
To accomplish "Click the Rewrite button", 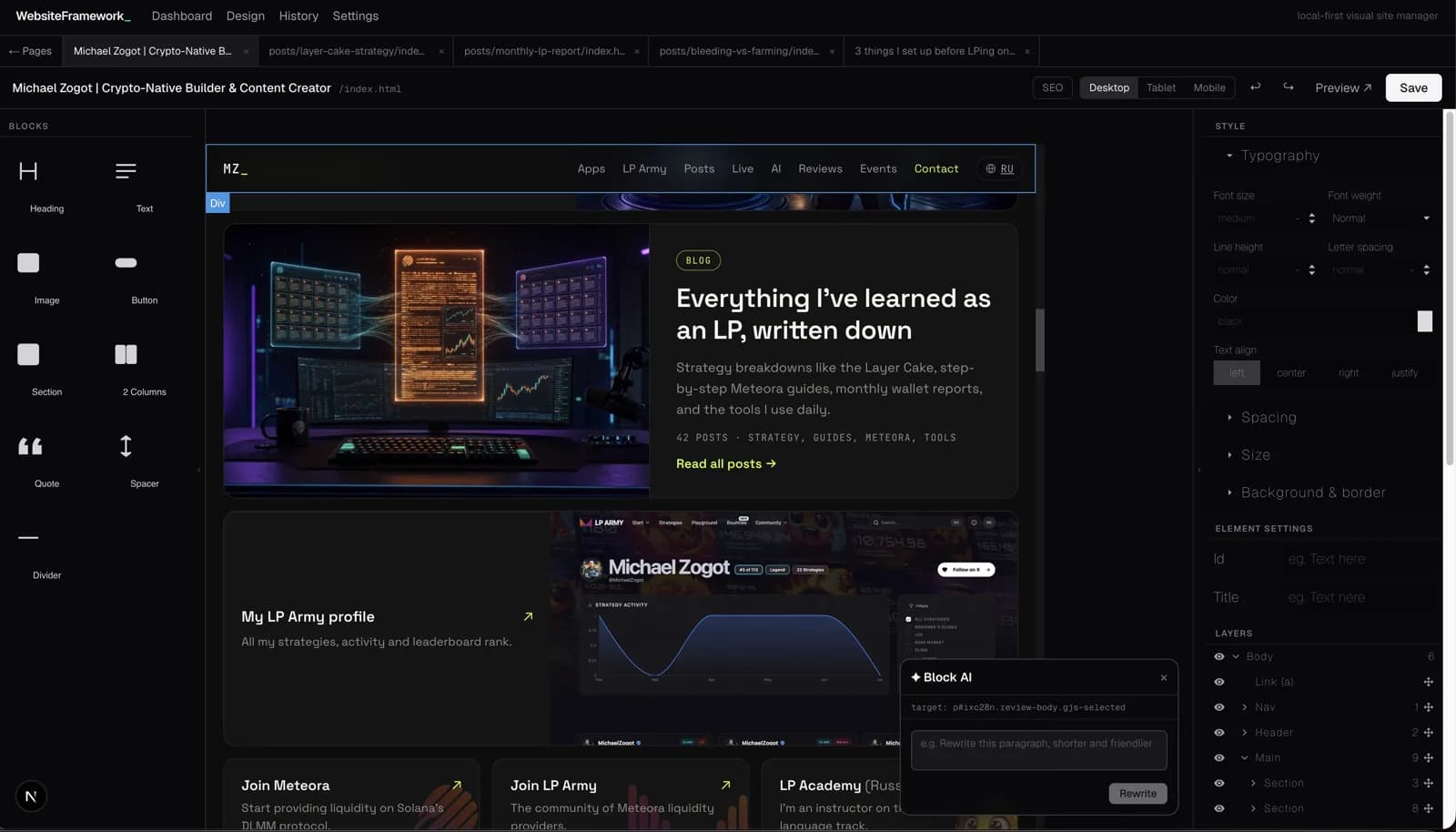I will click(1137, 794).
